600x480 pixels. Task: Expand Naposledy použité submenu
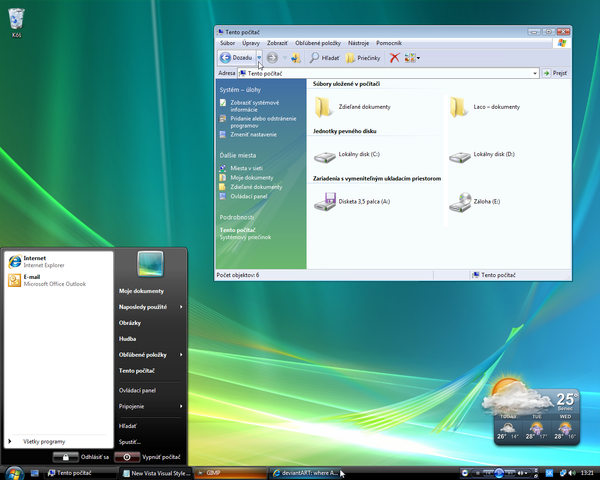click(x=150, y=307)
